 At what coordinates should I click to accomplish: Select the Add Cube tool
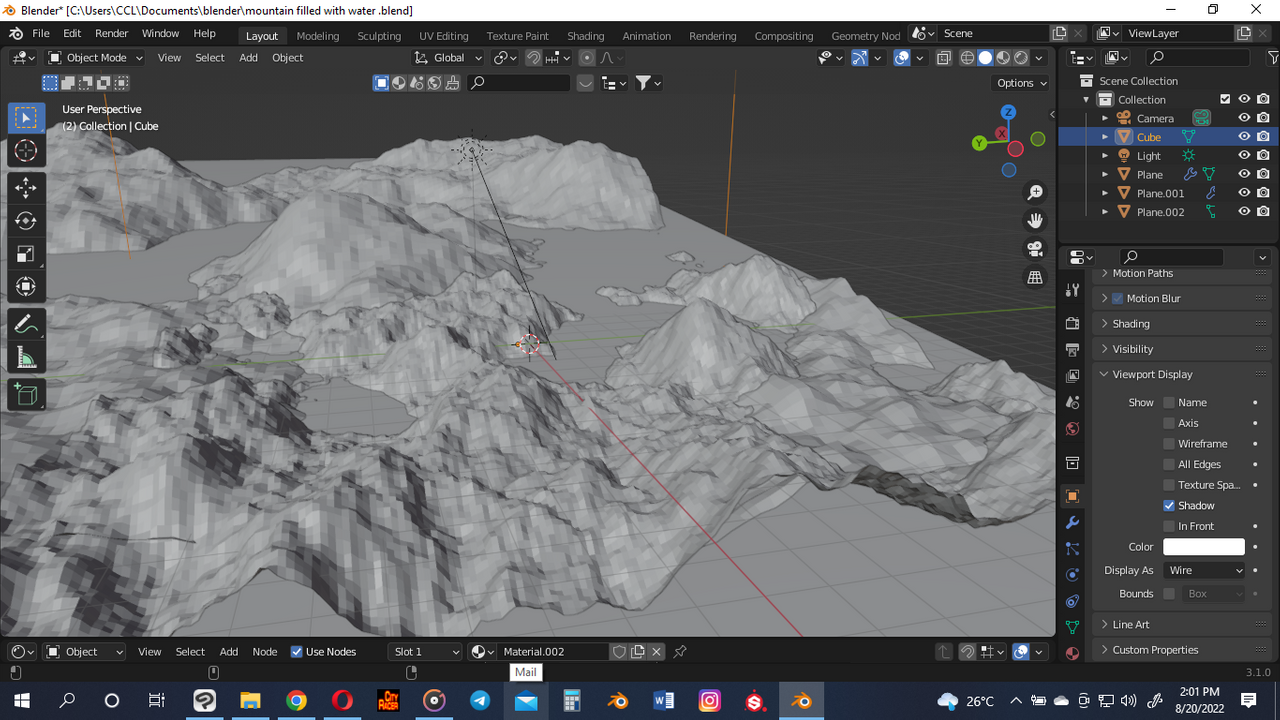point(26,395)
